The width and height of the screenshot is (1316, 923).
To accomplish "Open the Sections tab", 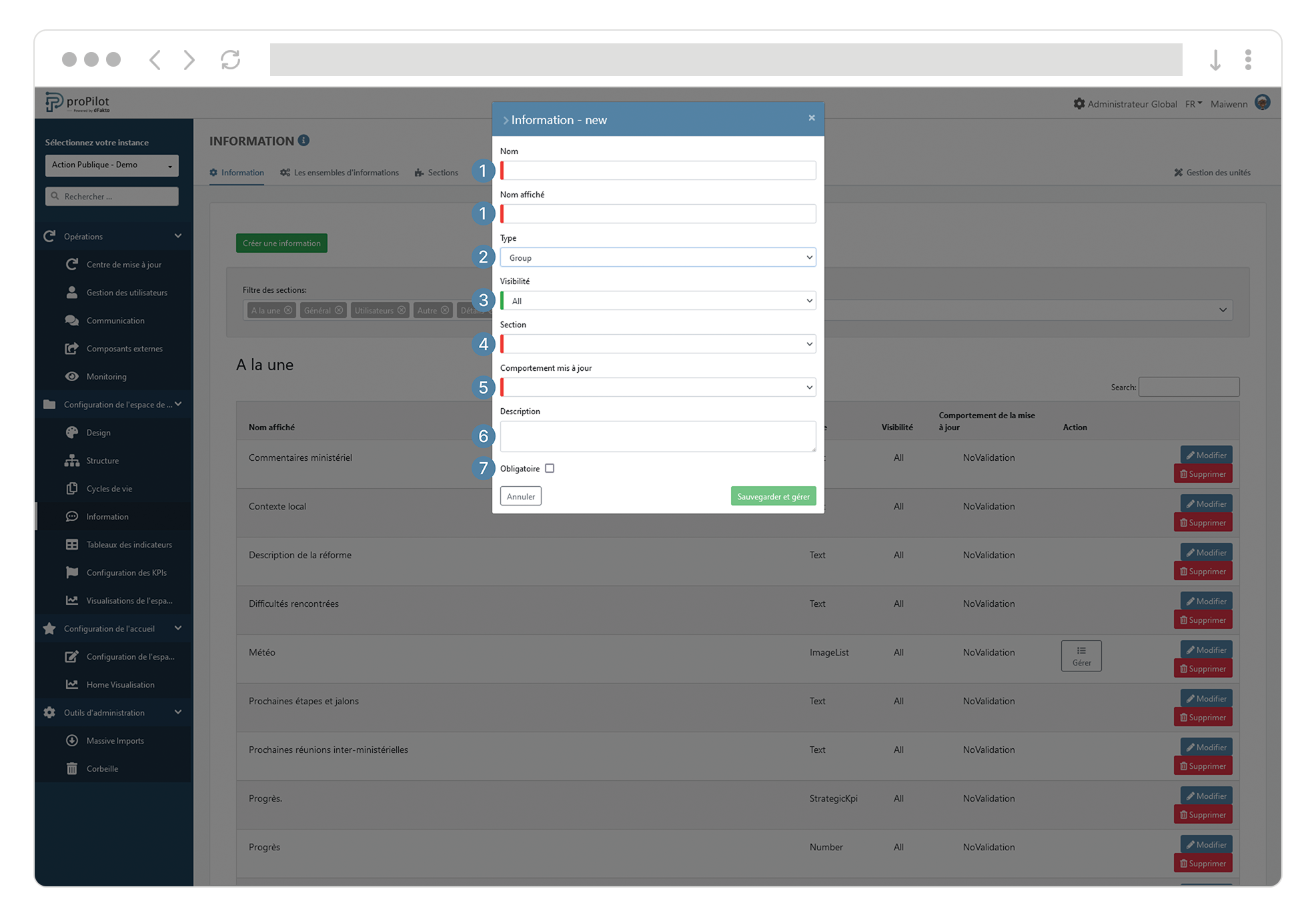I will click(x=443, y=172).
